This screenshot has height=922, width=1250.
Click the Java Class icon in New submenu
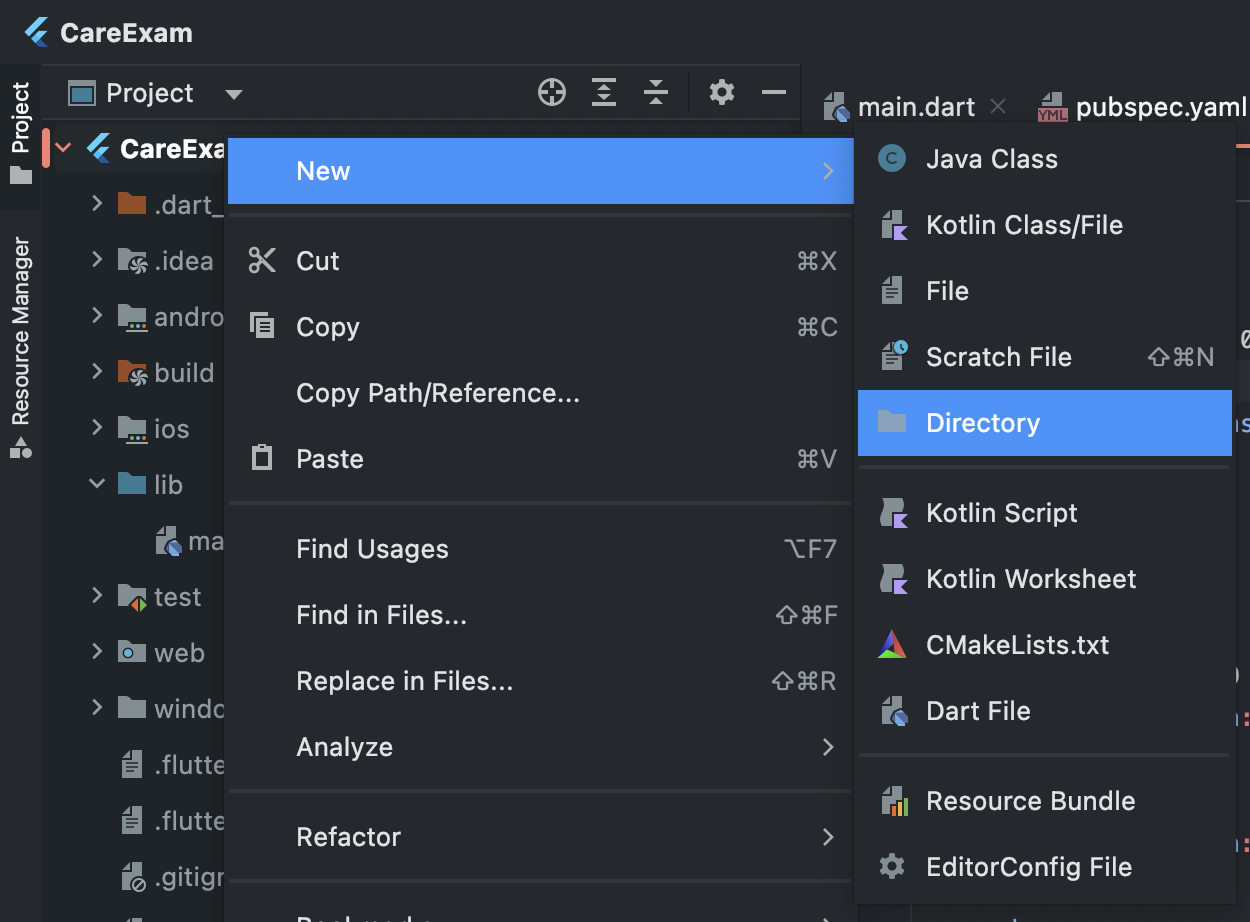tap(892, 159)
